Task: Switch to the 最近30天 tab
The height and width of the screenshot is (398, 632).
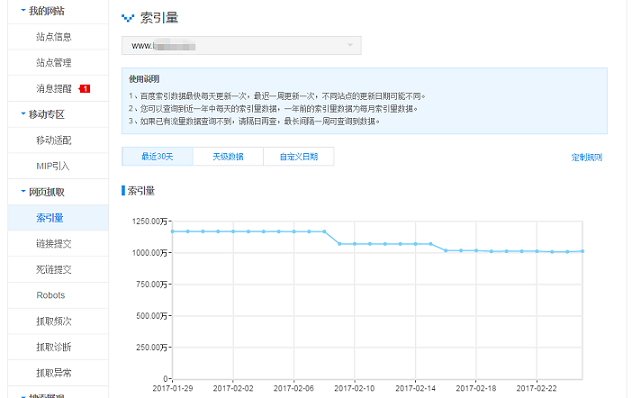Action: [157, 156]
